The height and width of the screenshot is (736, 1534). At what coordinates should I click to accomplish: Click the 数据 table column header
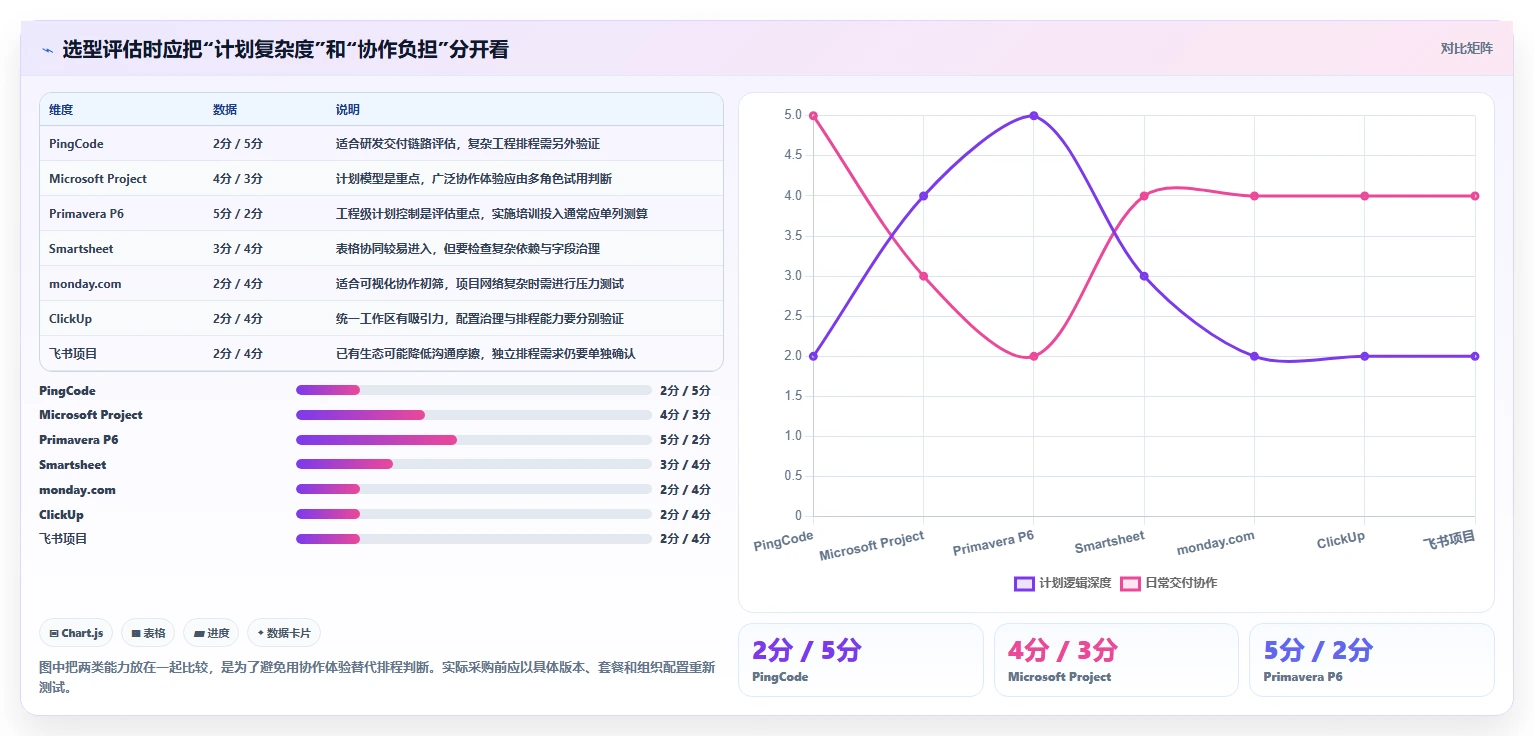point(225,110)
